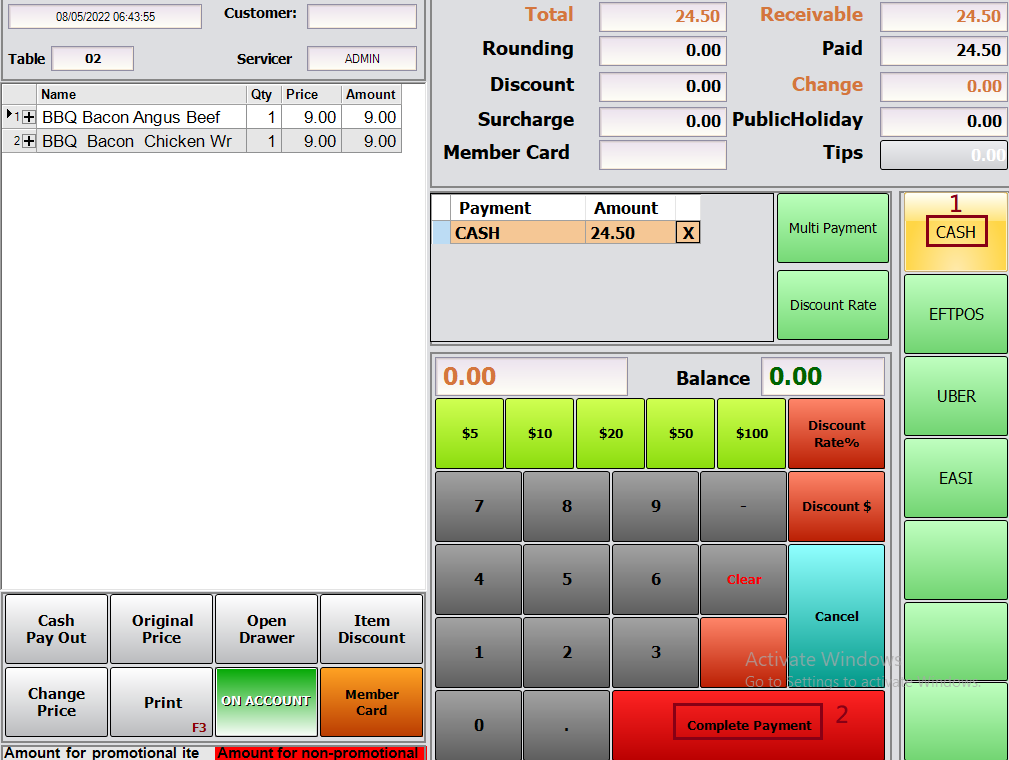Tap keypad digit 3
The image size is (1009, 760).
pyautogui.click(x=656, y=653)
